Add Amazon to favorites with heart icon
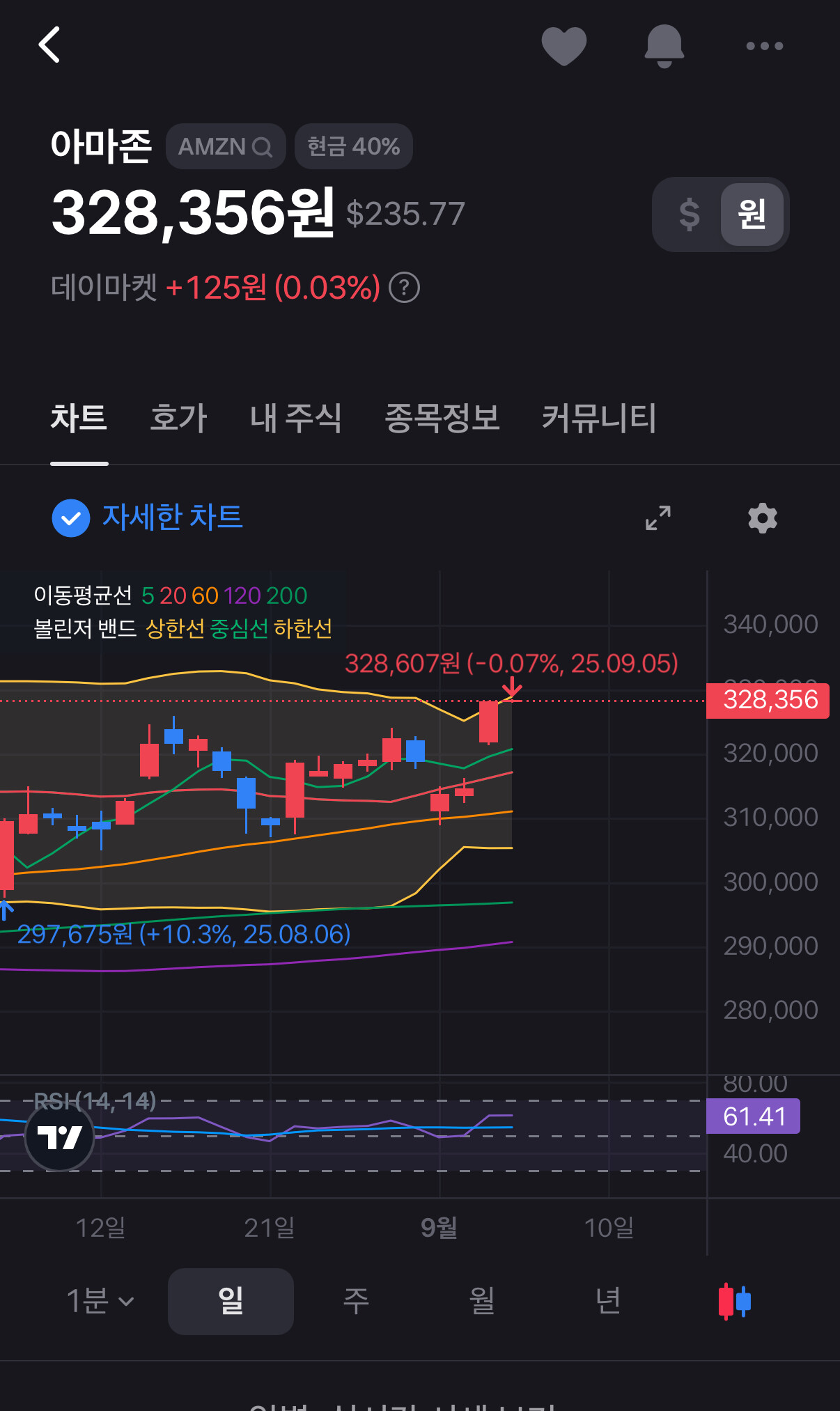This screenshot has width=840, height=1411. [x=564, y=46]
